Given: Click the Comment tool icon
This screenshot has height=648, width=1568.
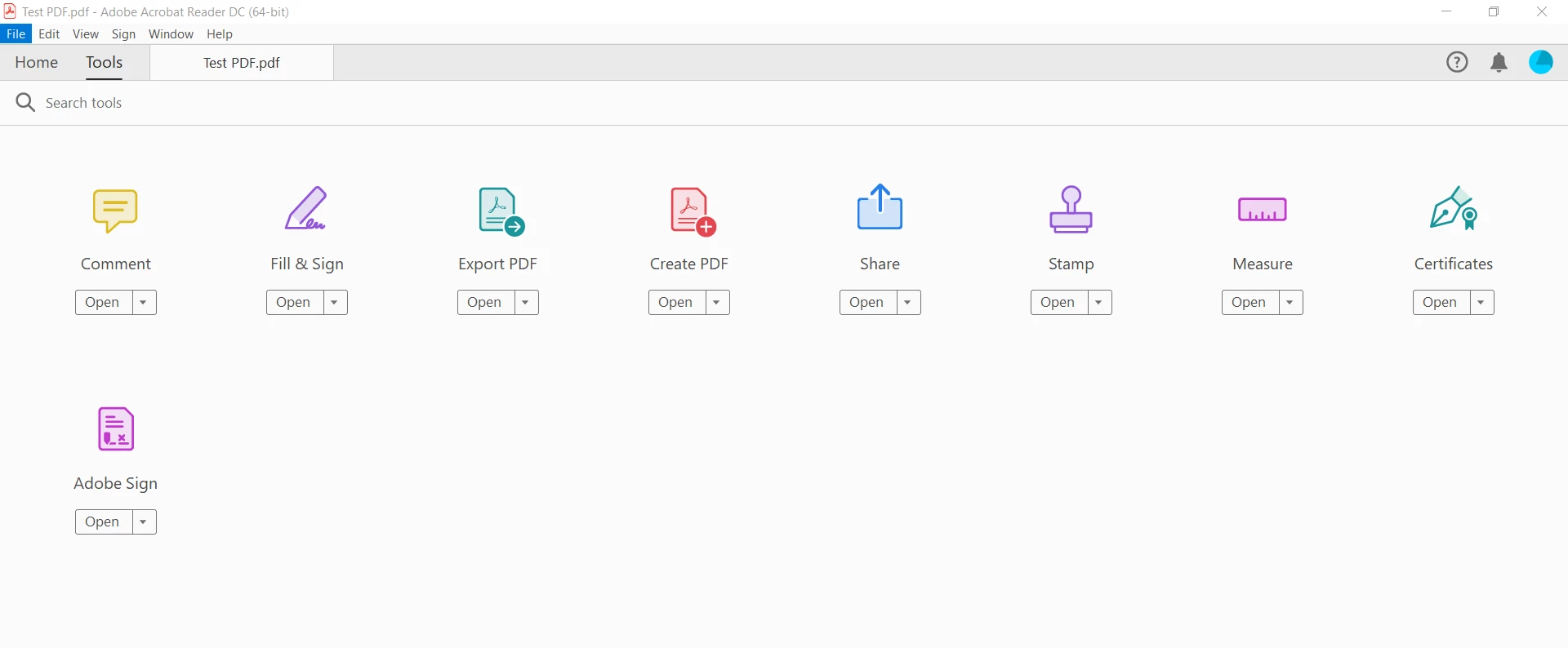Looking at the screenshot, I should point(115,211).
